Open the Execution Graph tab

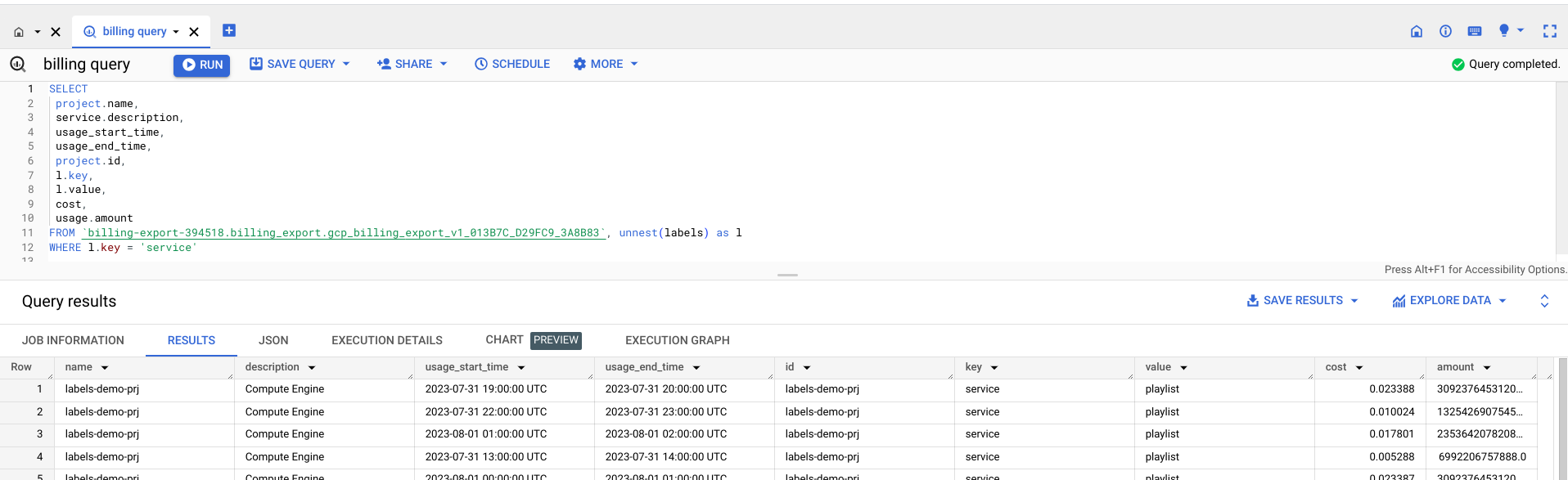point(677,340)
